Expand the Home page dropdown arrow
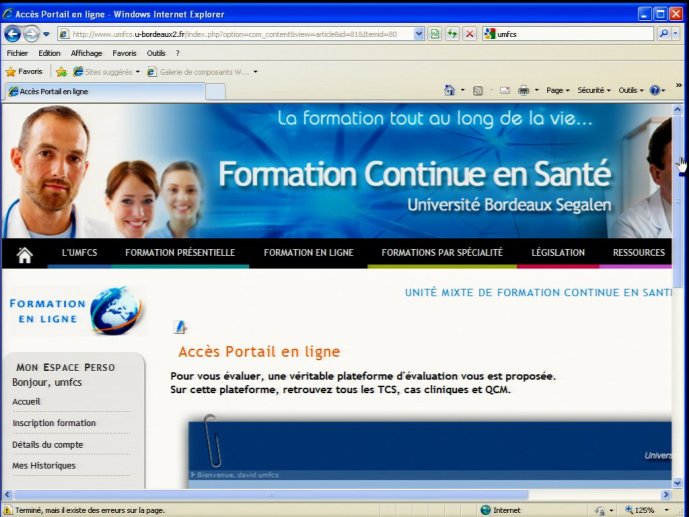 click(x=462, y=90)
